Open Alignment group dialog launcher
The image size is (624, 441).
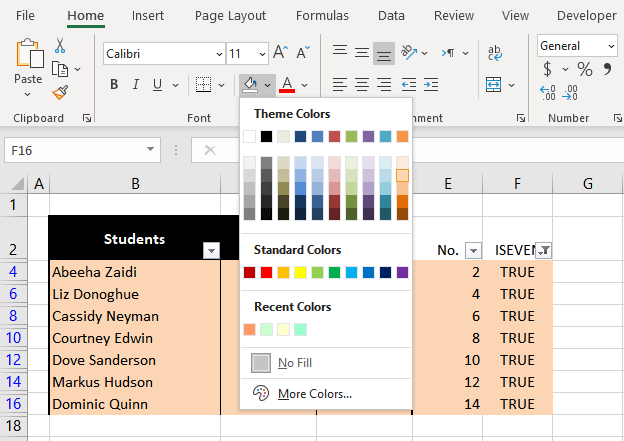click(x=521, y=118)
